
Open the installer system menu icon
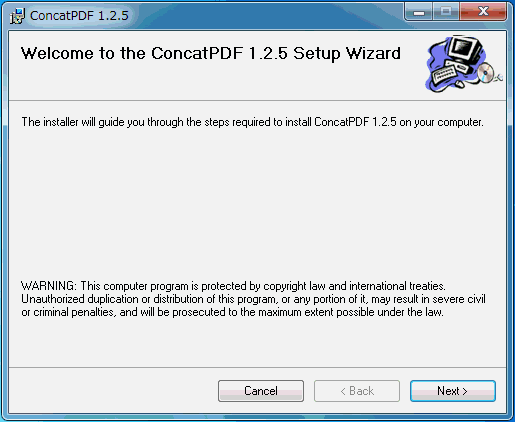click(x=17, y=16)
